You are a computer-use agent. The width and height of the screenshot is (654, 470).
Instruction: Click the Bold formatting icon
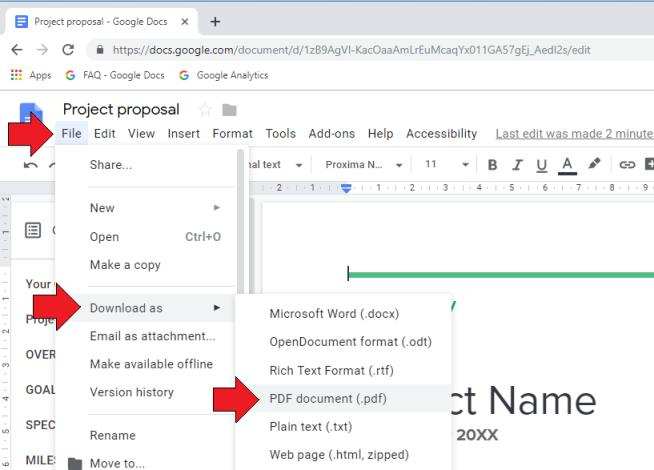(492, 165)
